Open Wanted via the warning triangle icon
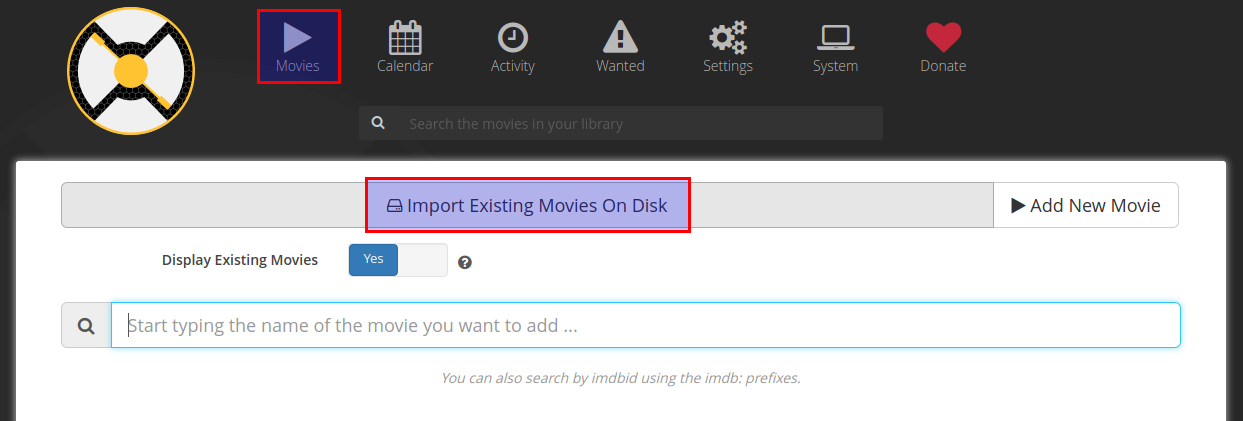Viewport: 1243px width, 421px height. (x=621, y=38)
